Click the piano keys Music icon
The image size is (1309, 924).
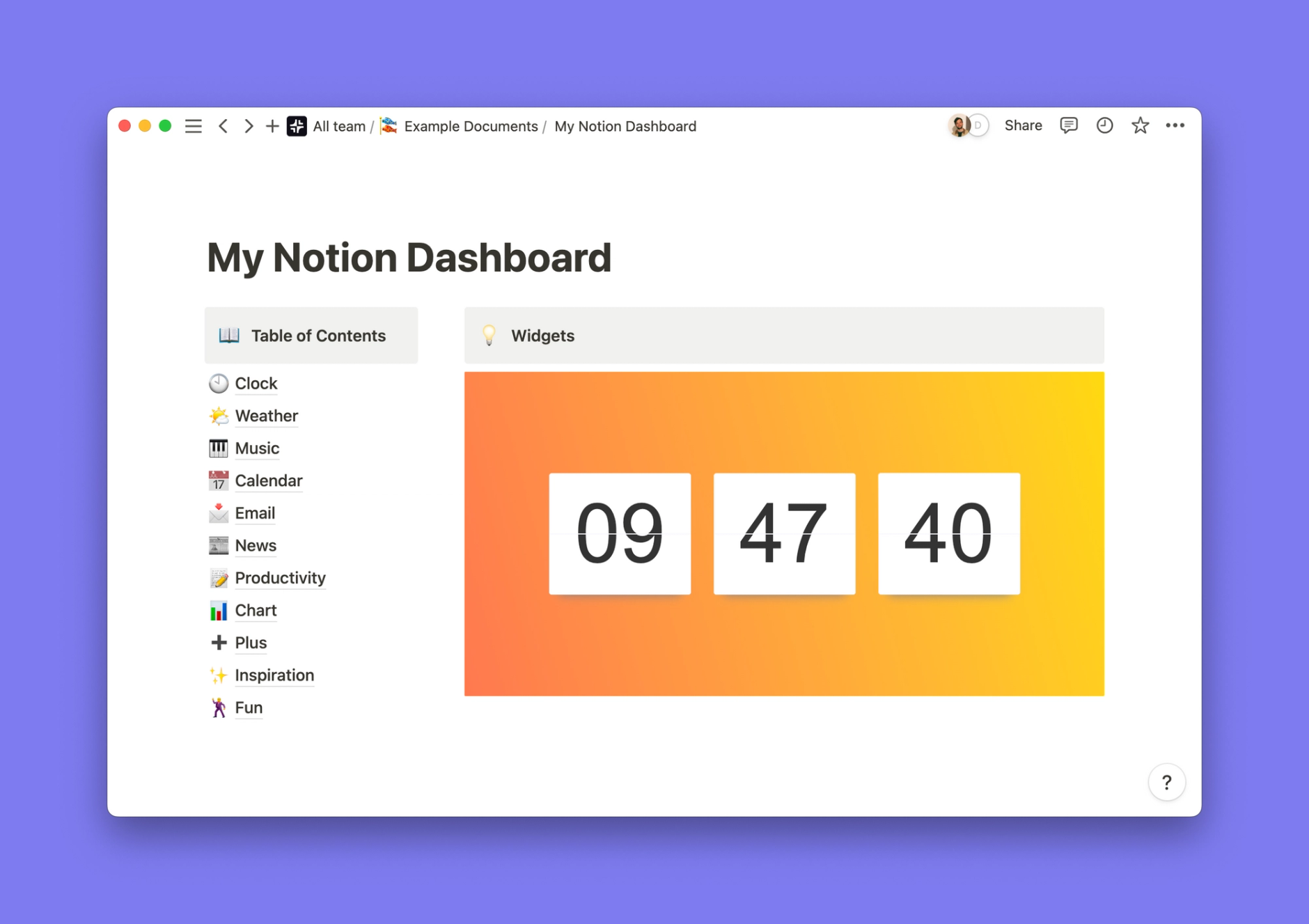click(x=219, y=448)
